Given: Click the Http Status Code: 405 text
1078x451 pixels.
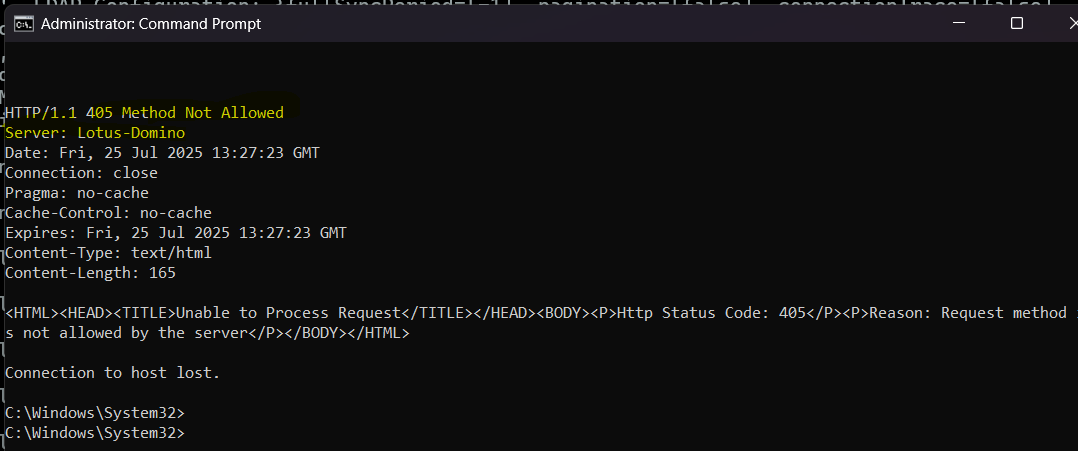Looking at the screenshot, I should click(x=712, y=313).
